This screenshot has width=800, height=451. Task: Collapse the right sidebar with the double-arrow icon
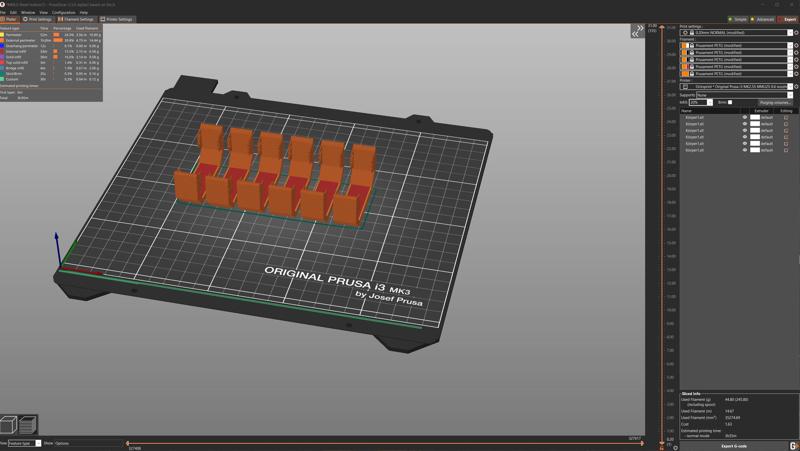click(x=637, y=31)
